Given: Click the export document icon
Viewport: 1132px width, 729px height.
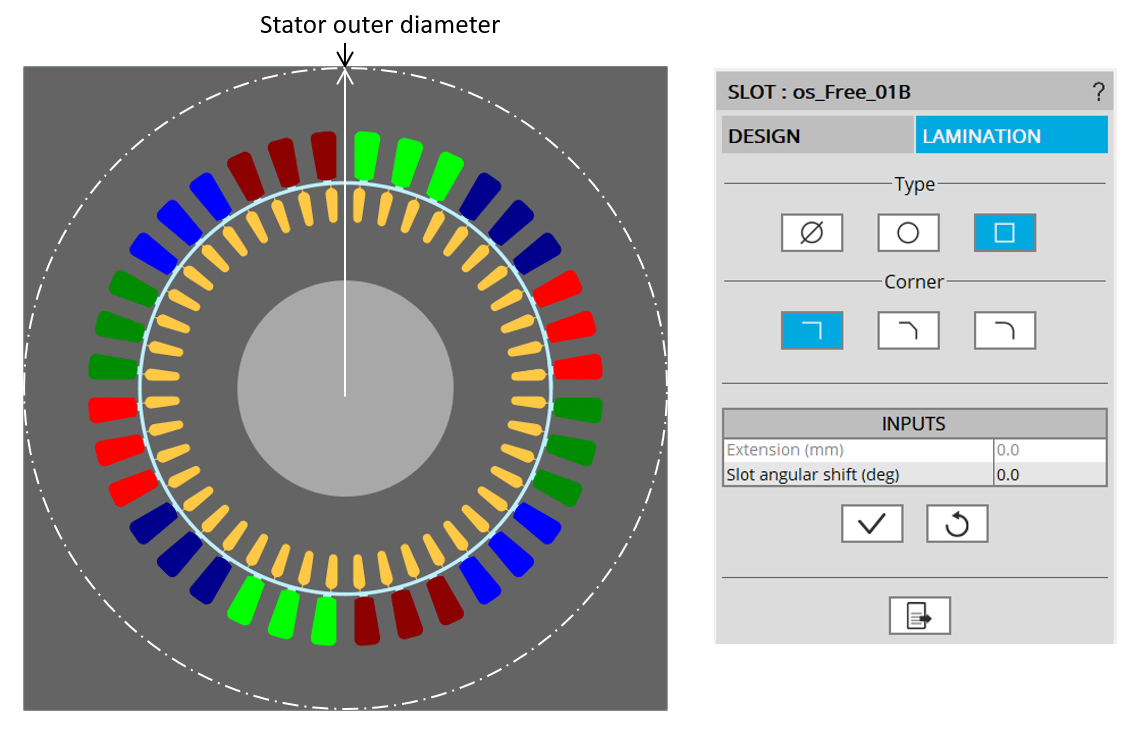Looking at the screenshot, I should coord(919,616).
